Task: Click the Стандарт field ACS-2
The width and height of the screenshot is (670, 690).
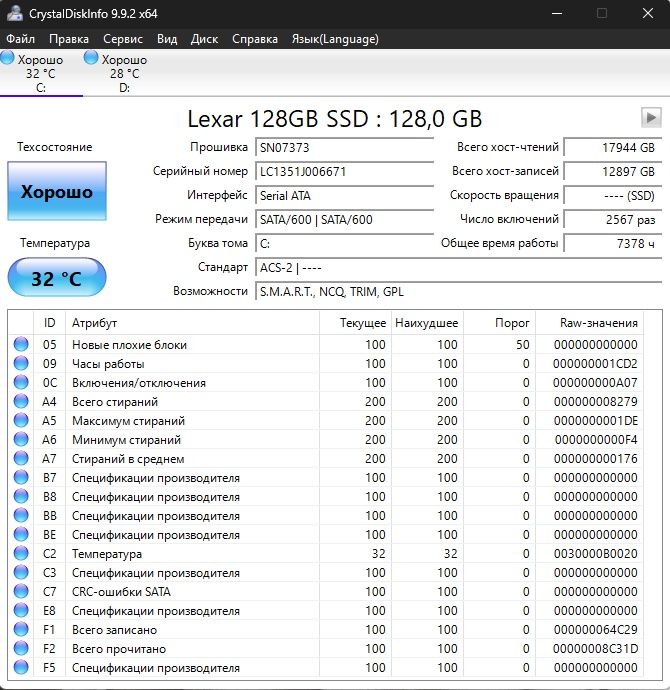Action: [x=458, y=267]
